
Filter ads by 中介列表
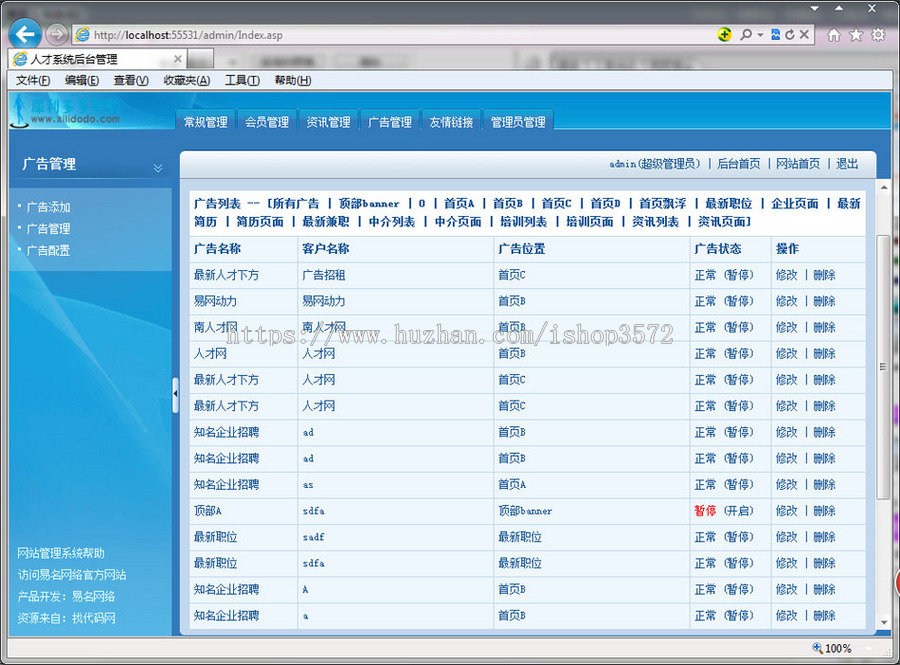392,222
